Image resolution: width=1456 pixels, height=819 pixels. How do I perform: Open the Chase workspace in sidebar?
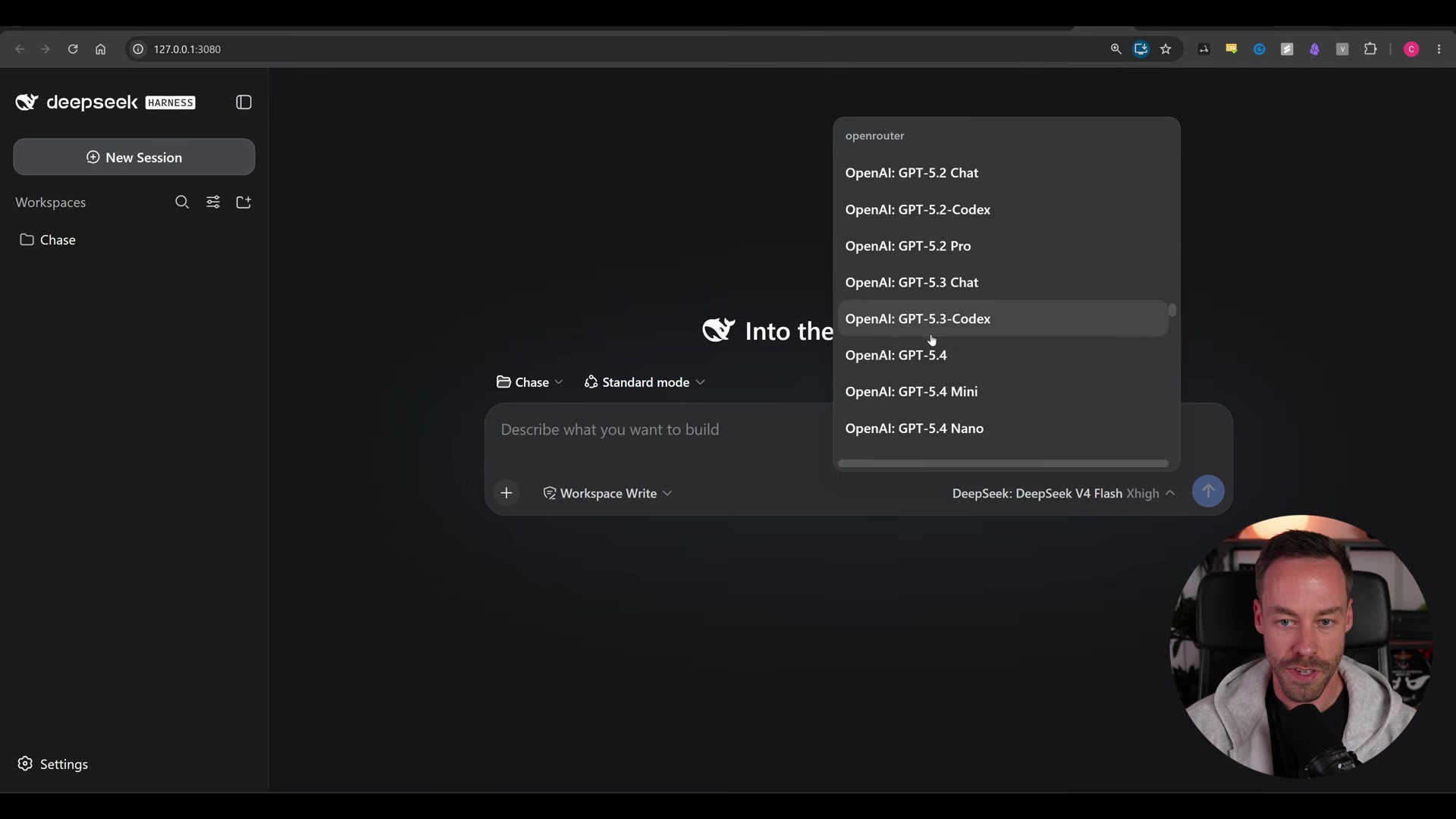[x=134, y=240]
